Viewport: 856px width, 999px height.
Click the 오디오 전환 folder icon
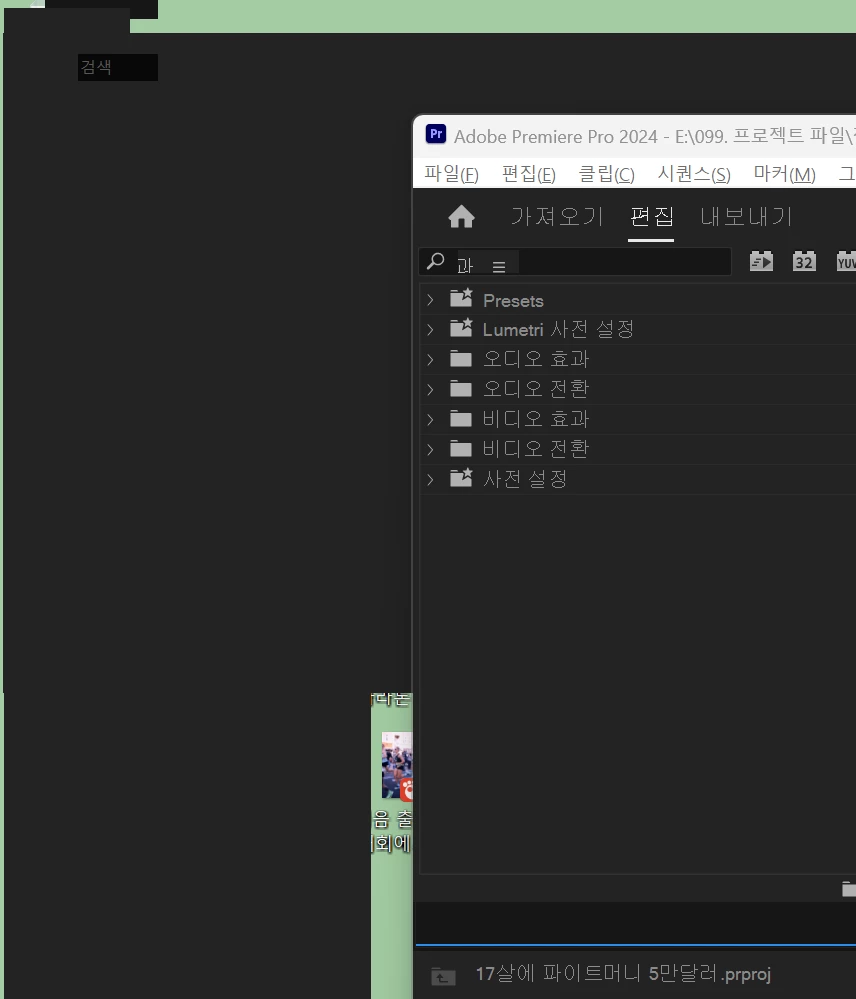click(461, 389)
